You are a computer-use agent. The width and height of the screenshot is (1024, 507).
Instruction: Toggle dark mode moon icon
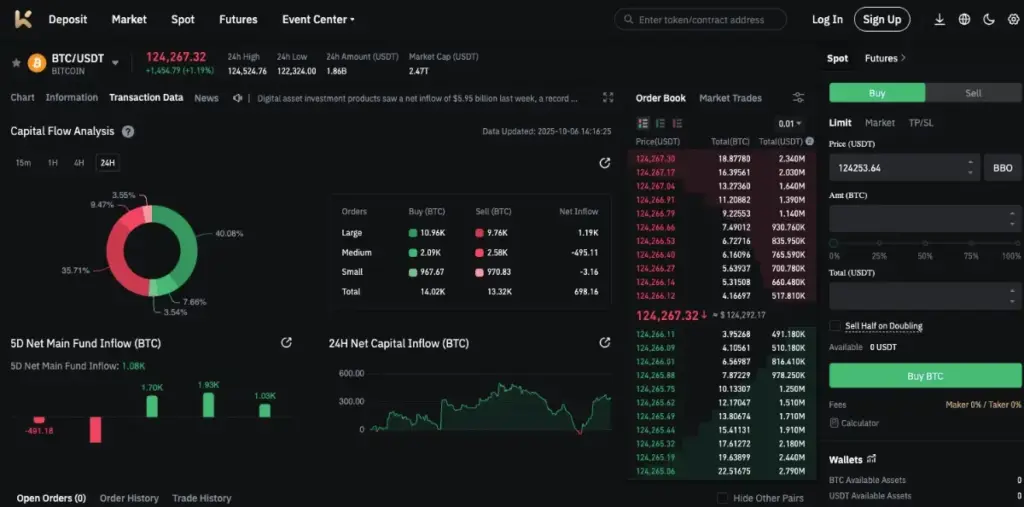click(989, 20)
